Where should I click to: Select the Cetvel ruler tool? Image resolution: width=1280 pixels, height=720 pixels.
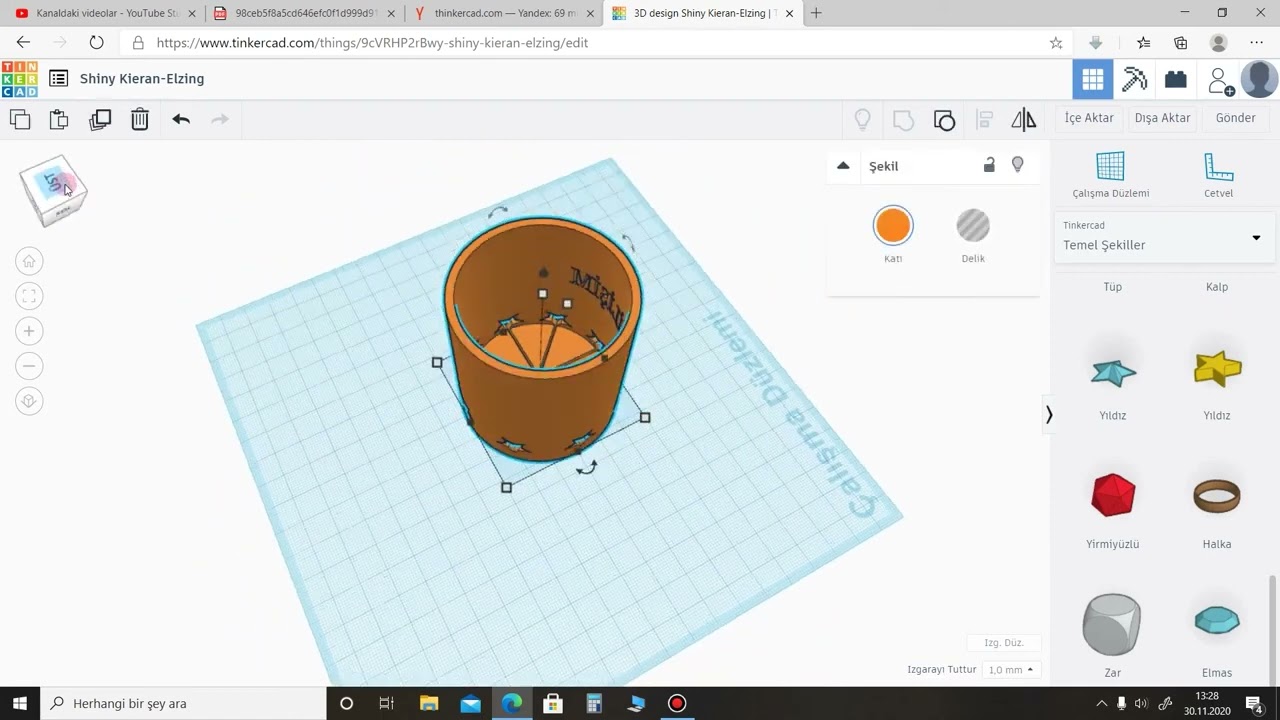point(1218,175)
